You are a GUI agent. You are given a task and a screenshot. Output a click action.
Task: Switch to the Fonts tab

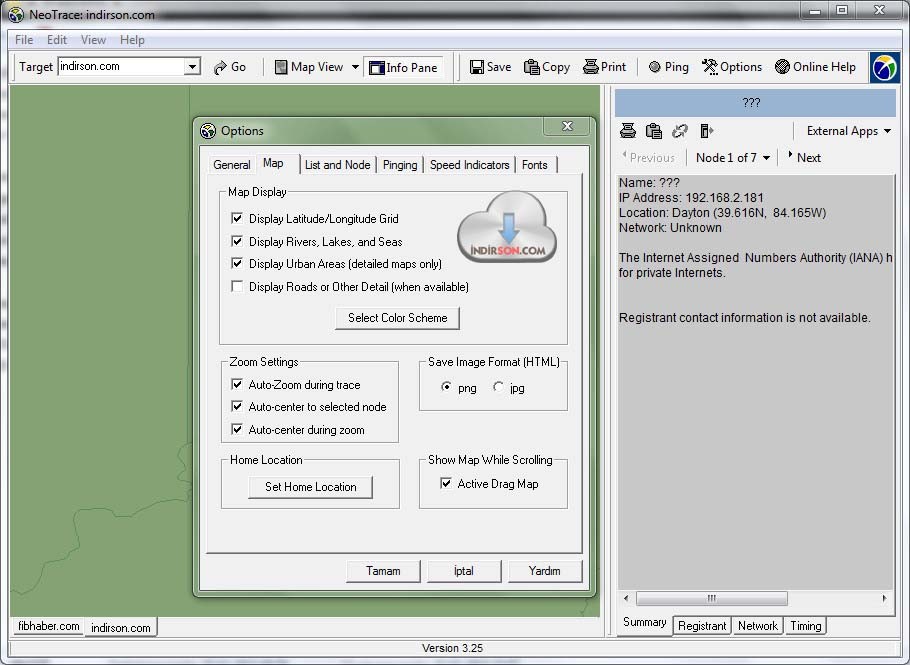pyautogui.click(x=535, y=165)
